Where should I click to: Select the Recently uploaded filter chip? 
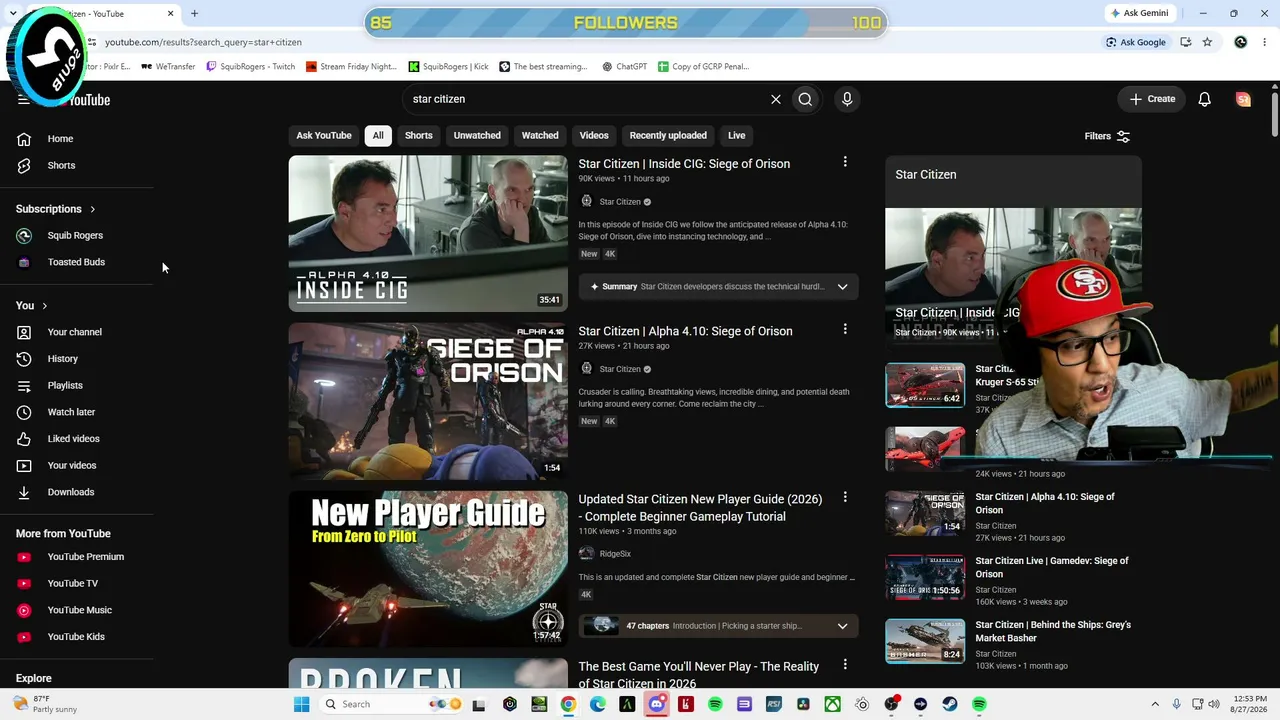(x=668, y=136)
